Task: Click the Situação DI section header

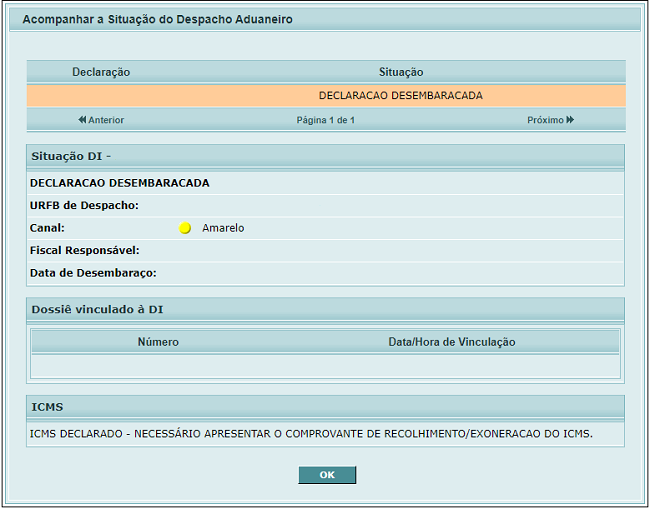Action: 325,156
